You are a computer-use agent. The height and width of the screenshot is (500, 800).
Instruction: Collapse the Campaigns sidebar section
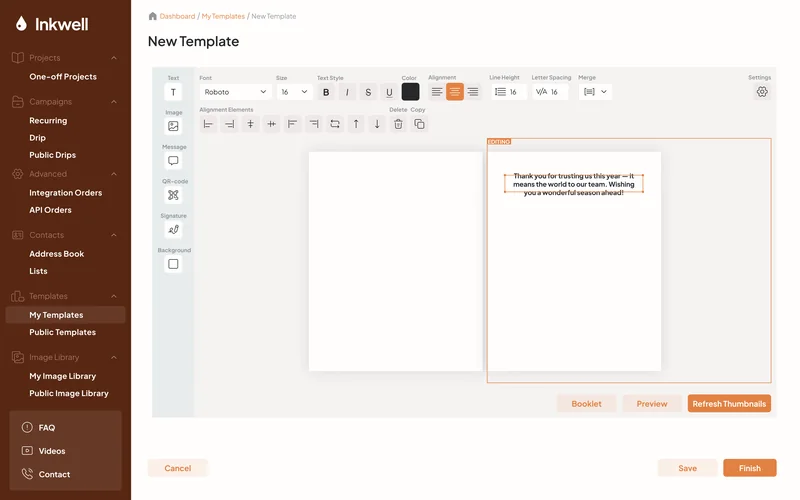pos(114,102)
